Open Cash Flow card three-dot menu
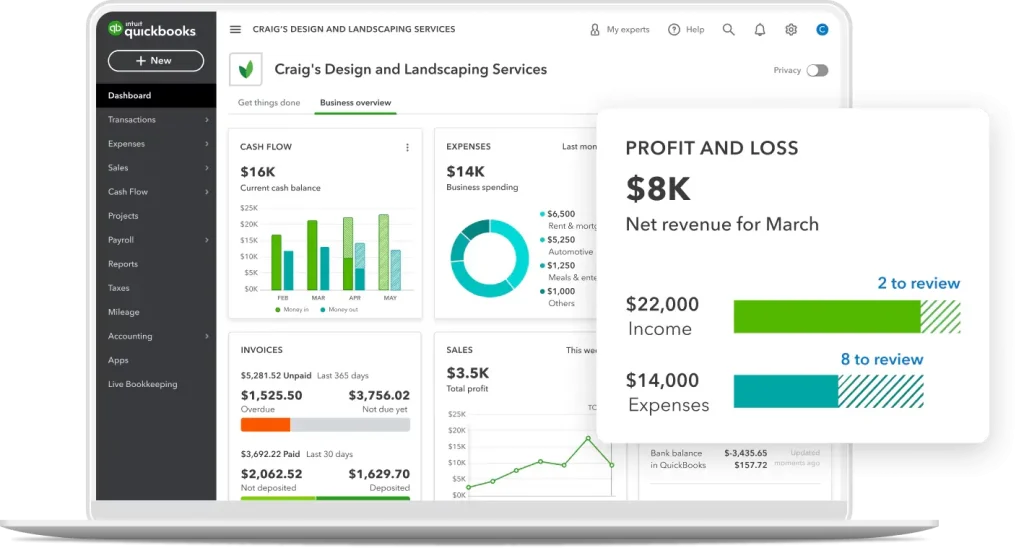The image size is (1024, 548). pos(408,148)
